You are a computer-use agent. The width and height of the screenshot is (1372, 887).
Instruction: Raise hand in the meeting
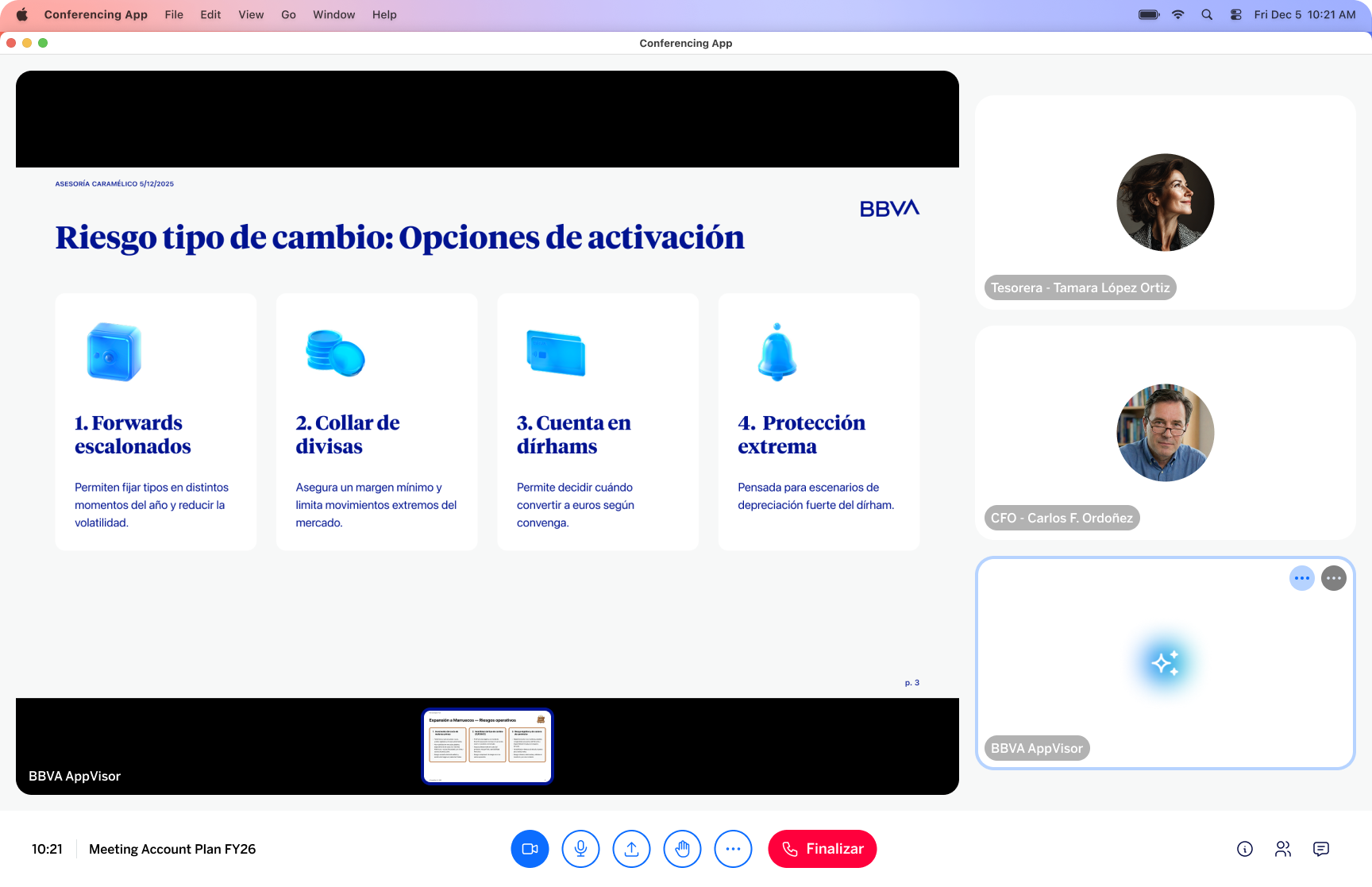682,849
